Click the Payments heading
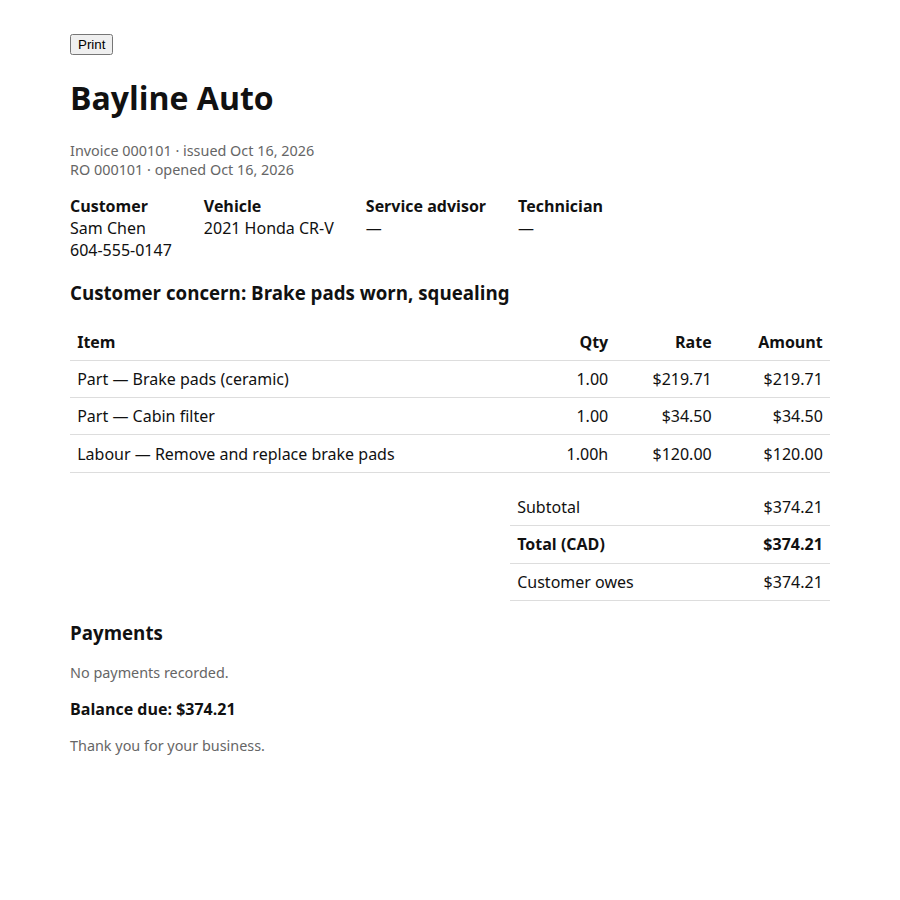Image resolution: width=900 pixels, height=900 pixels. coord(117,633)
